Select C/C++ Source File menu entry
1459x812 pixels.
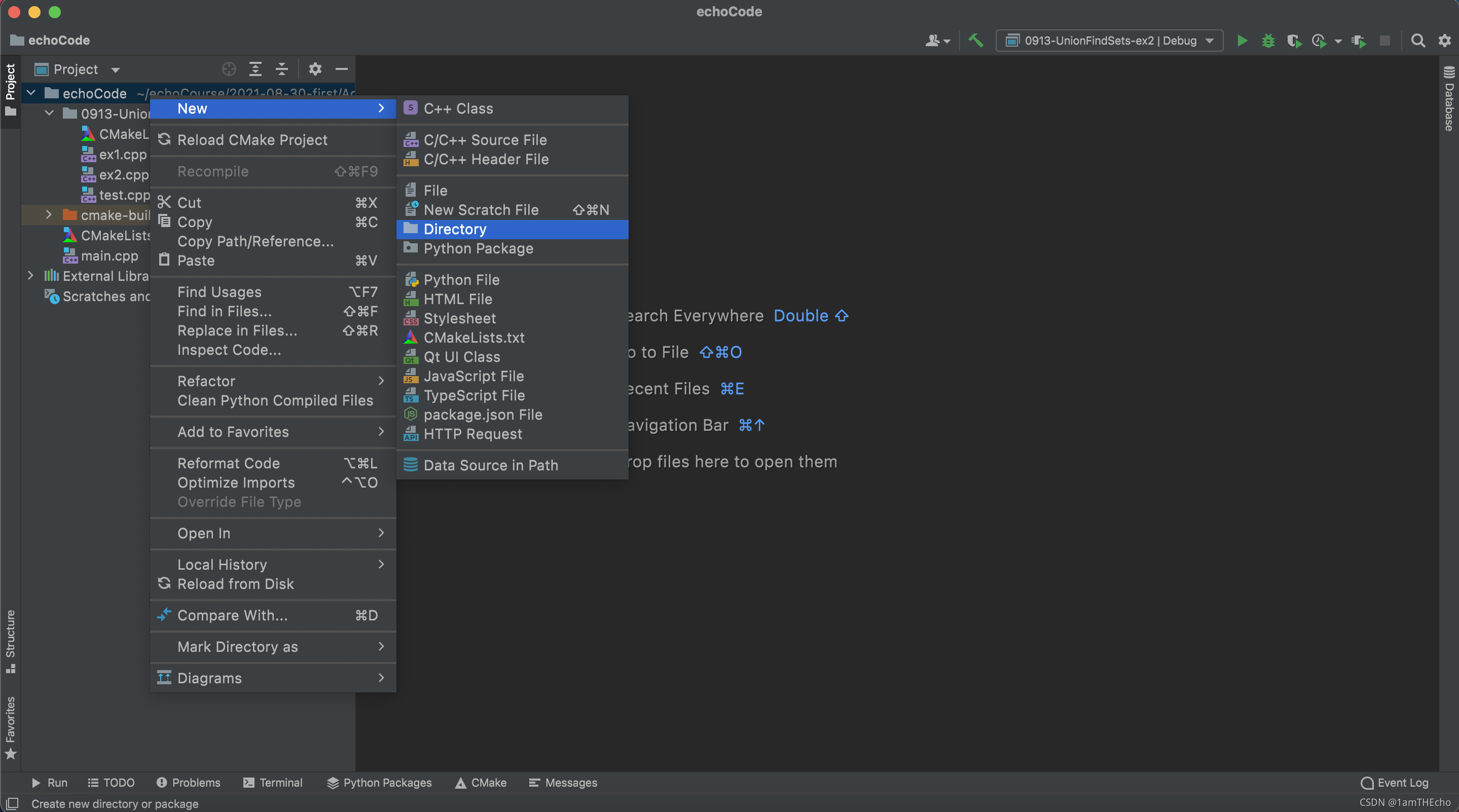point(485,140)
